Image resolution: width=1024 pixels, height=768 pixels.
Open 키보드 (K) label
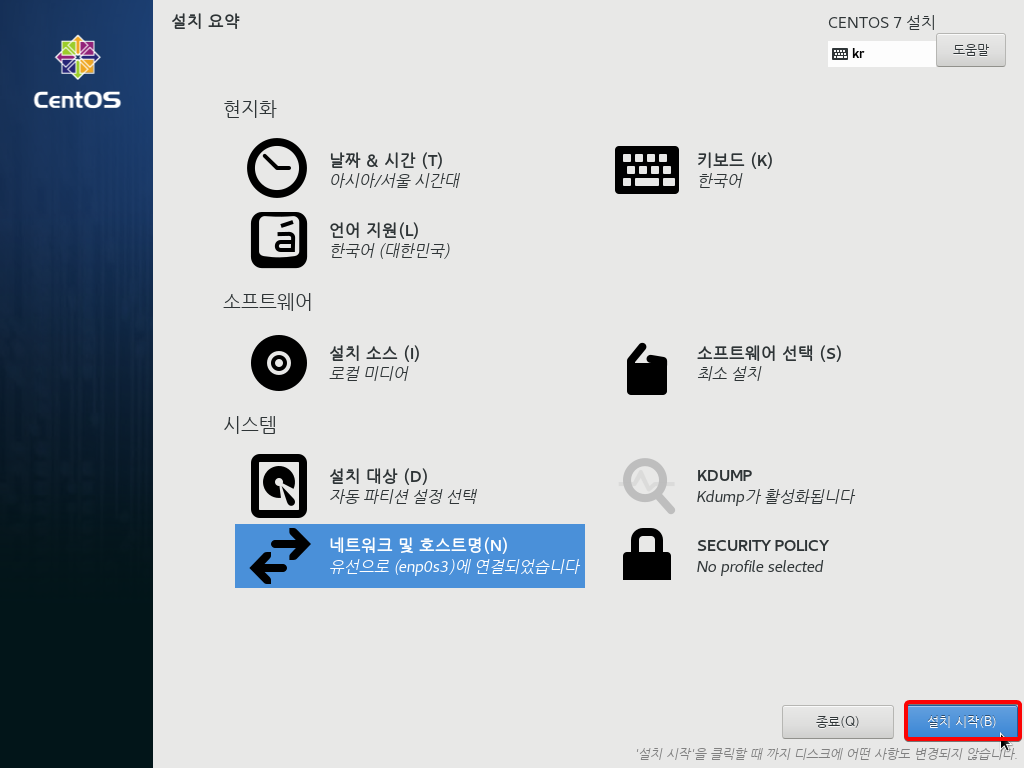coord(735,160)
